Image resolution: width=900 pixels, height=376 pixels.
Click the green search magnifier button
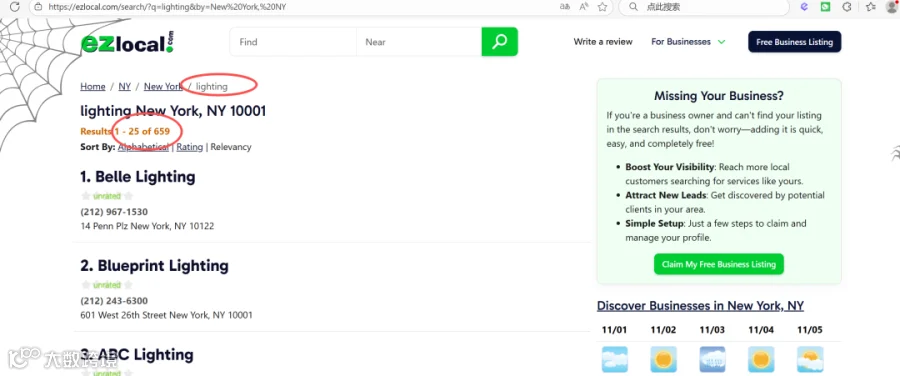click(499, 42)
